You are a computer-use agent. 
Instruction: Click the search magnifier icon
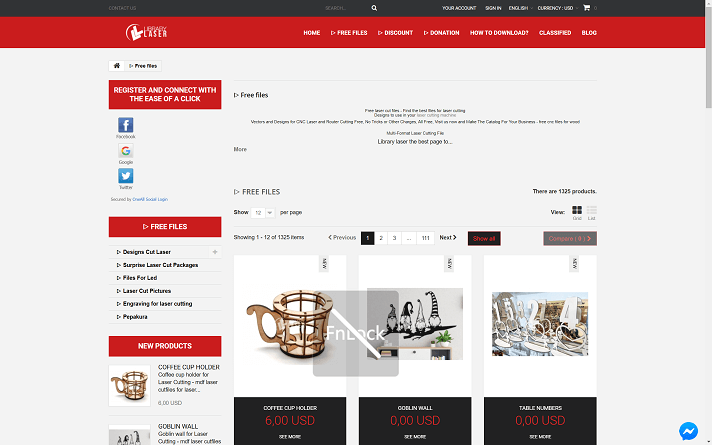374,8
